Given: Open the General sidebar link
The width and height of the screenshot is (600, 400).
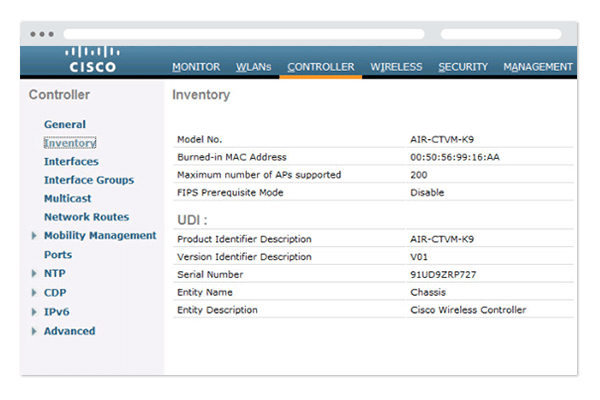Looking at the screenshot, I should (x=65, y=125).
